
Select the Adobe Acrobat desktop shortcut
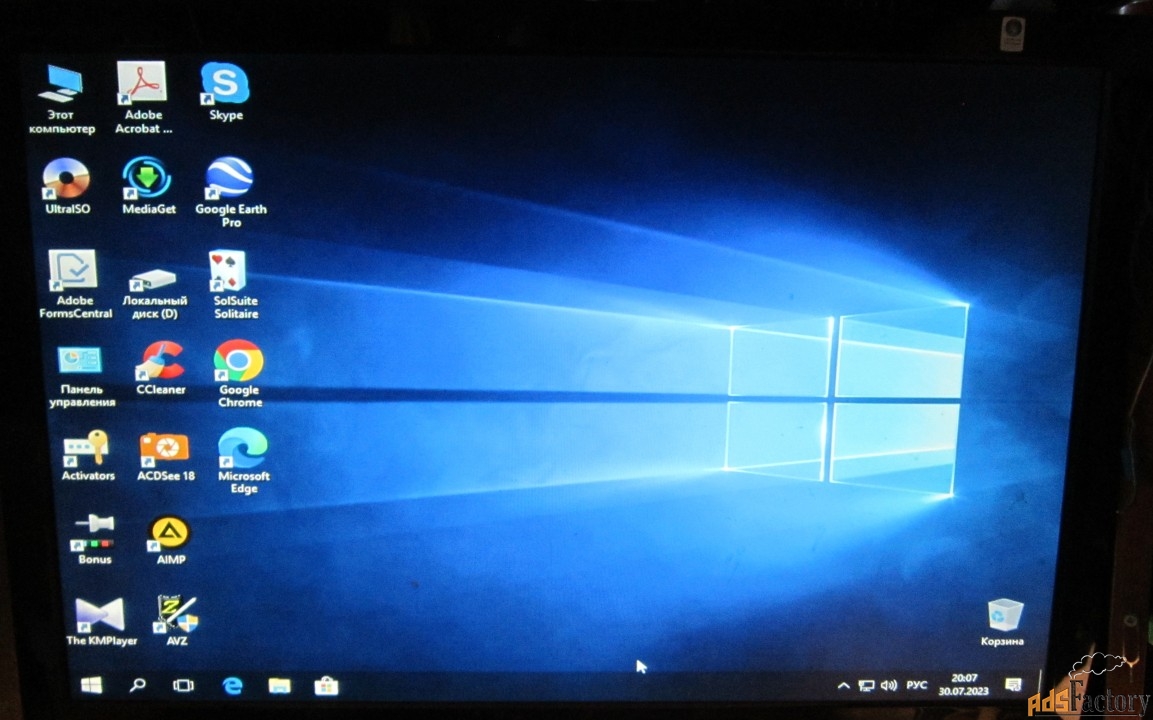143,99
